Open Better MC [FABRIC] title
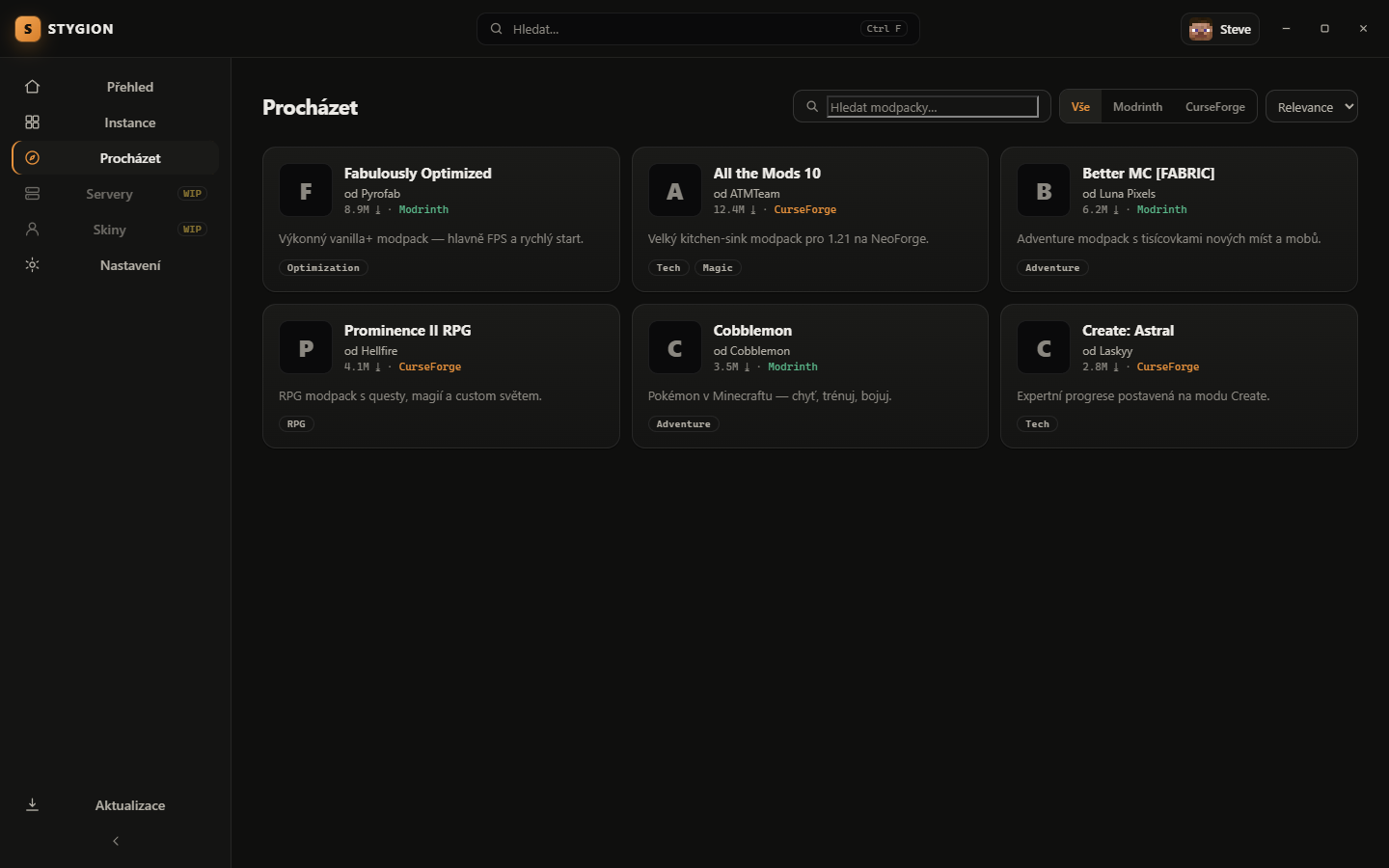This screenshot has width=1389, height=868. click(1148, 174)
